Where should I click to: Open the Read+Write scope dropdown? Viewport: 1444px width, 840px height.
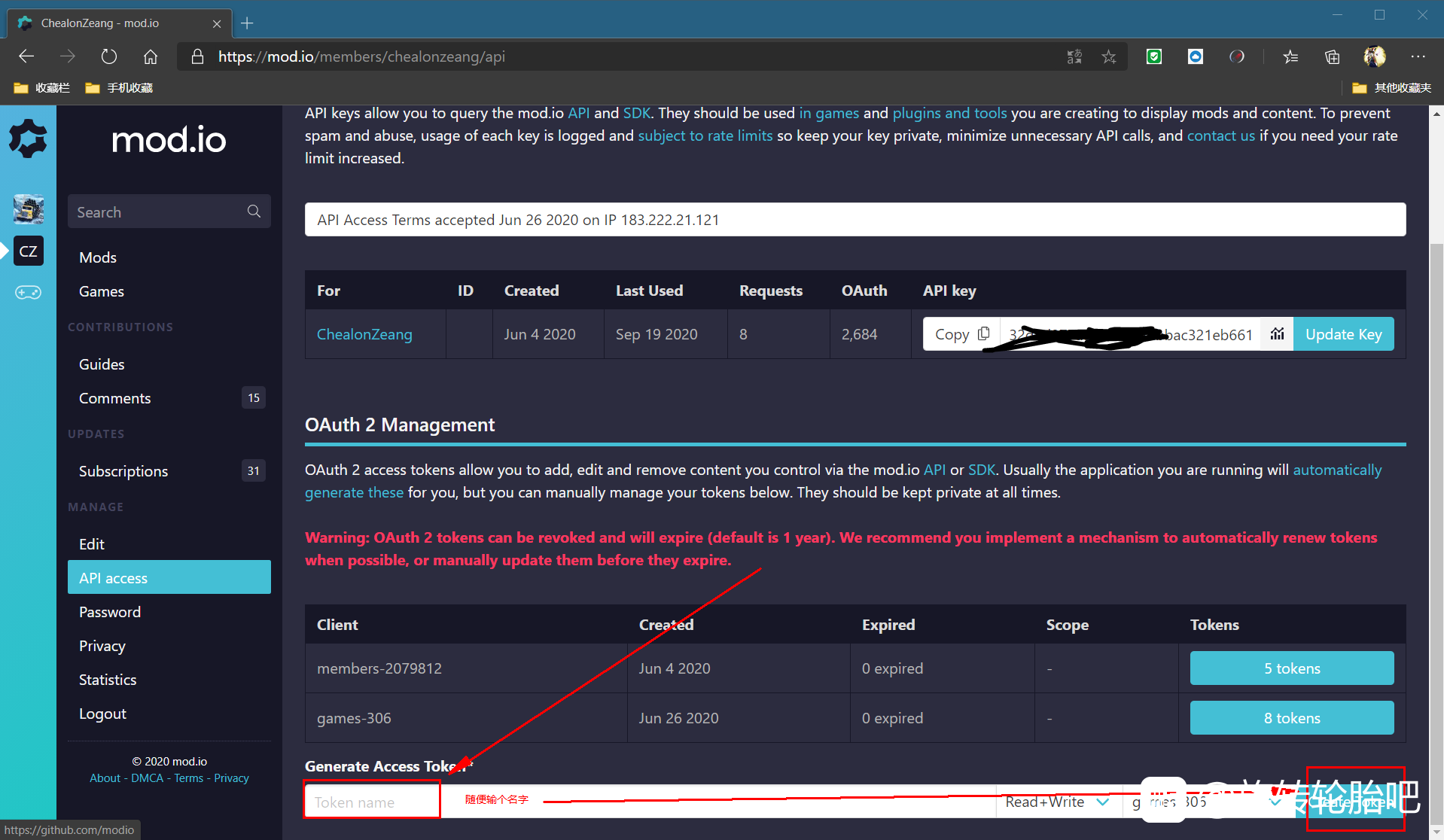[1057, 802]
